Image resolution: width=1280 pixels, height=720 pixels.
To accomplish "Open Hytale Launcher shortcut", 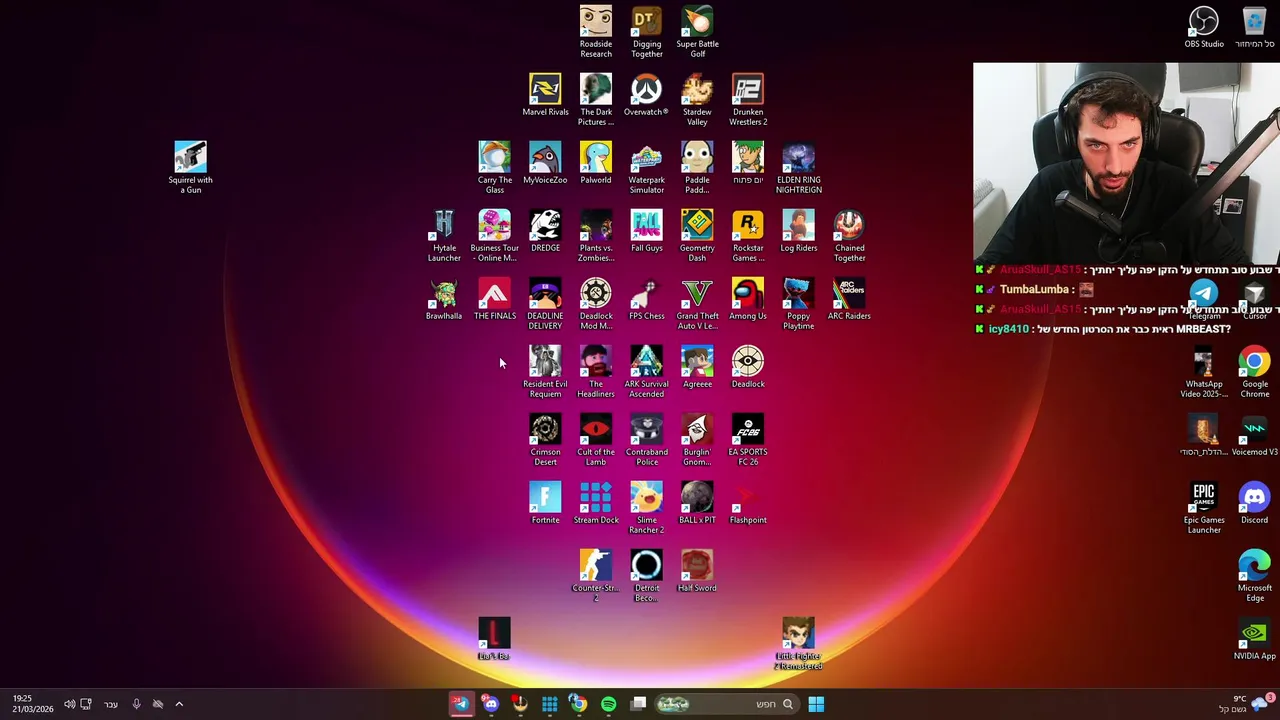I will (x=444, y=236).
